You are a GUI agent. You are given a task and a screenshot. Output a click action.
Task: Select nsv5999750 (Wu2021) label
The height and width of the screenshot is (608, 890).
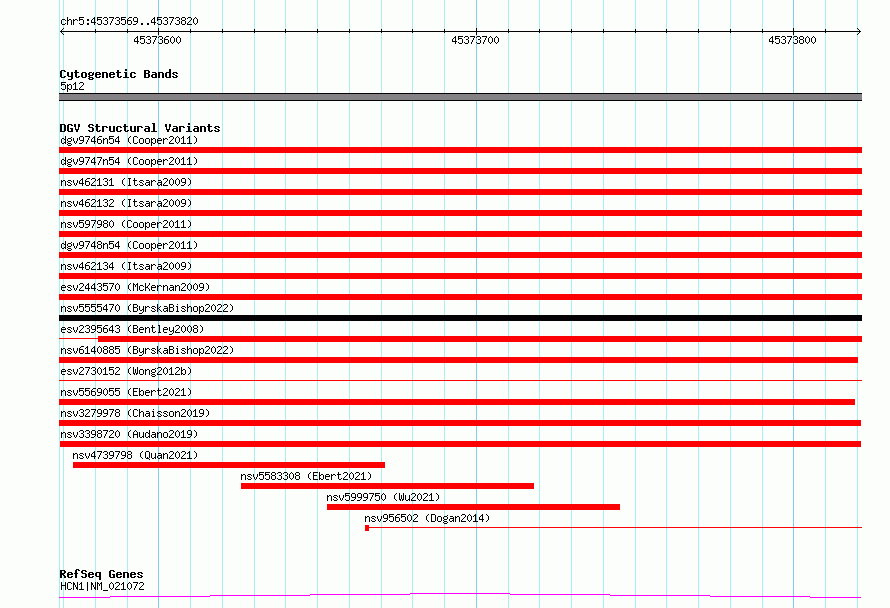coord(383,497)
